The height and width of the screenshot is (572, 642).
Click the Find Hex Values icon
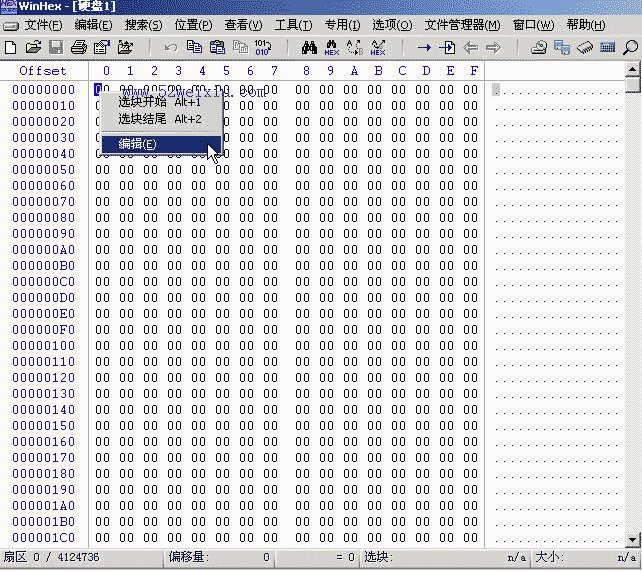[332, 47]
